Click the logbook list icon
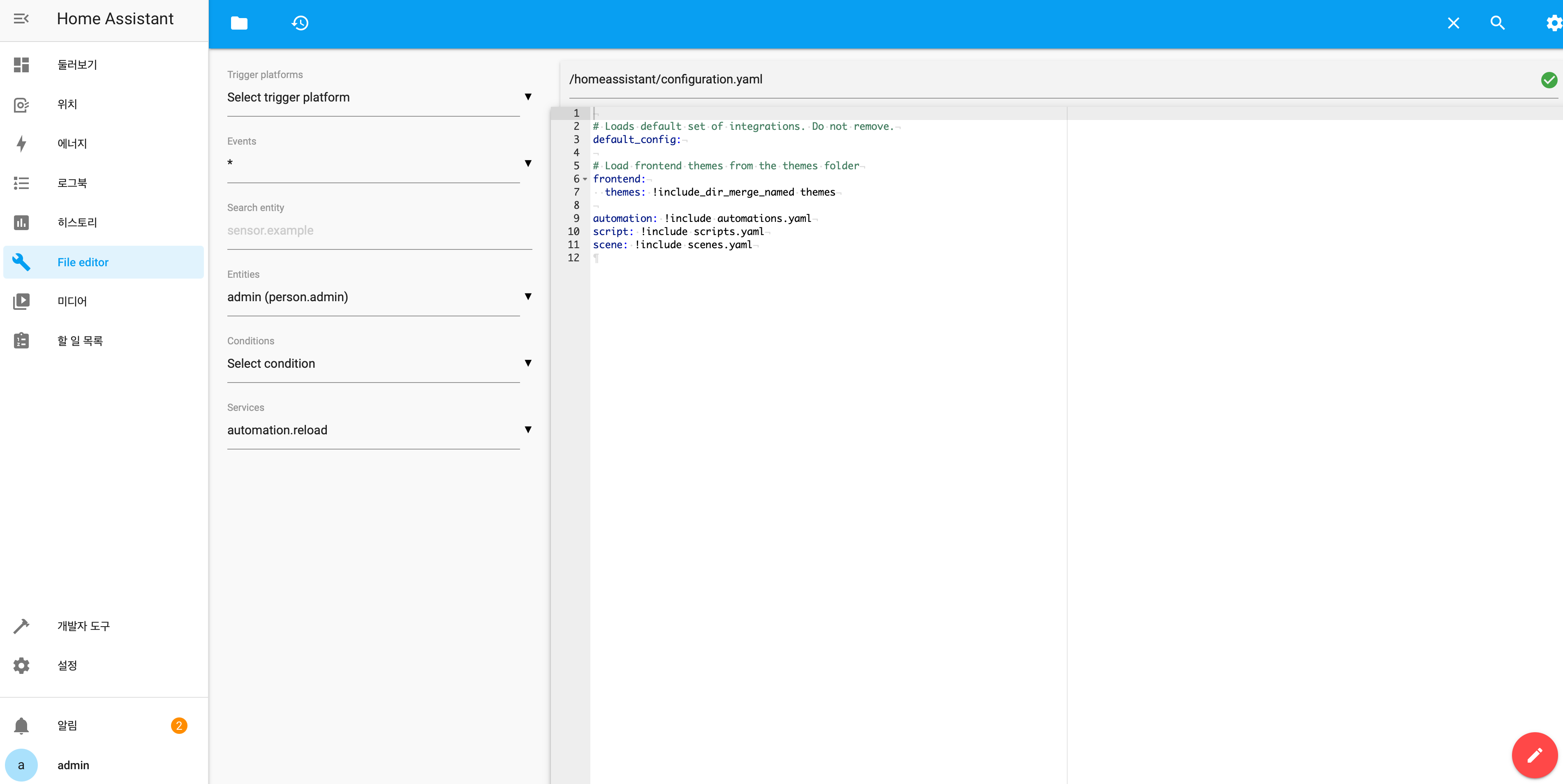 pos(21,183)
